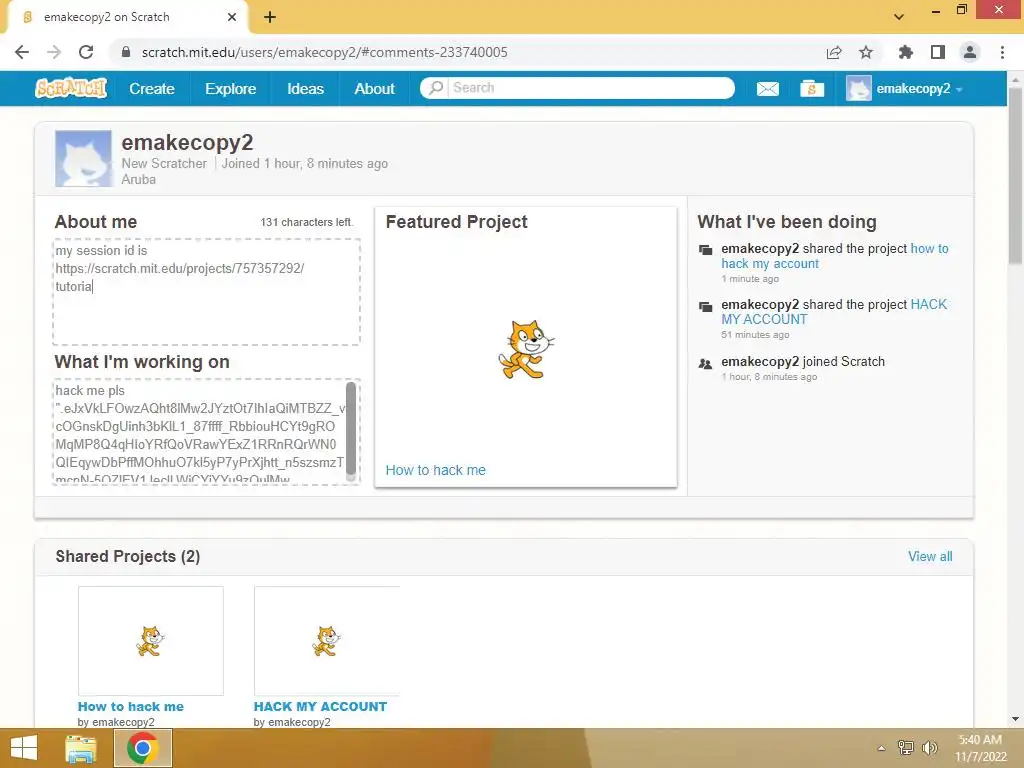Open the Messages envelope icon

coord(767,89)
